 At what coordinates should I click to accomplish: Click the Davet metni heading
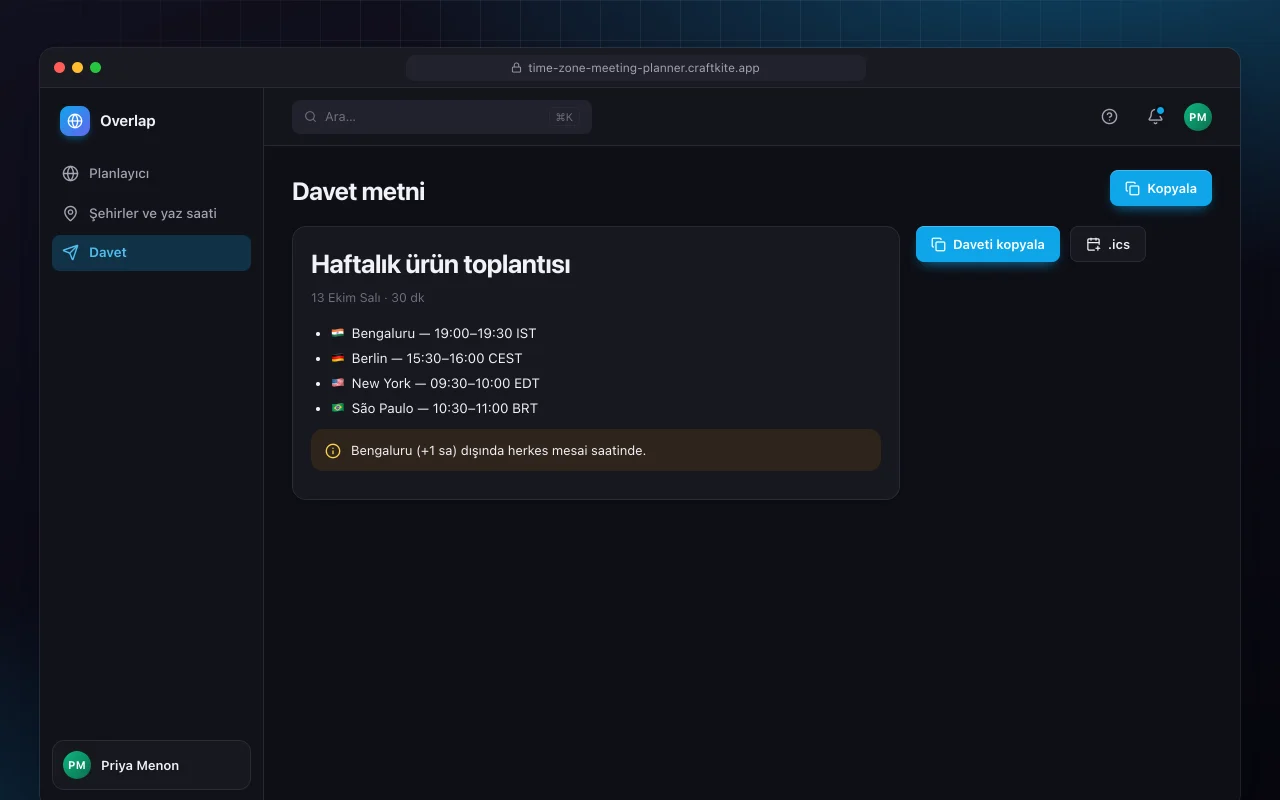point(358,191)
